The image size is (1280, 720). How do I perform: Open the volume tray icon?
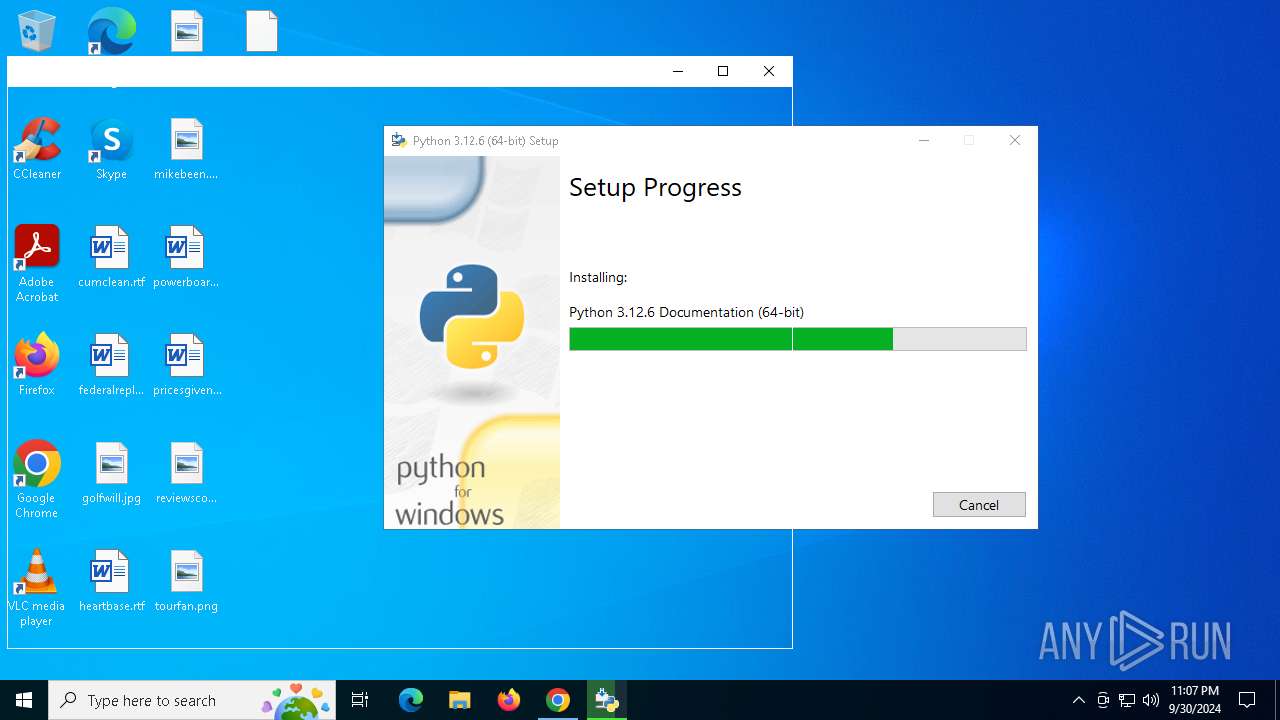[1150, 700]
